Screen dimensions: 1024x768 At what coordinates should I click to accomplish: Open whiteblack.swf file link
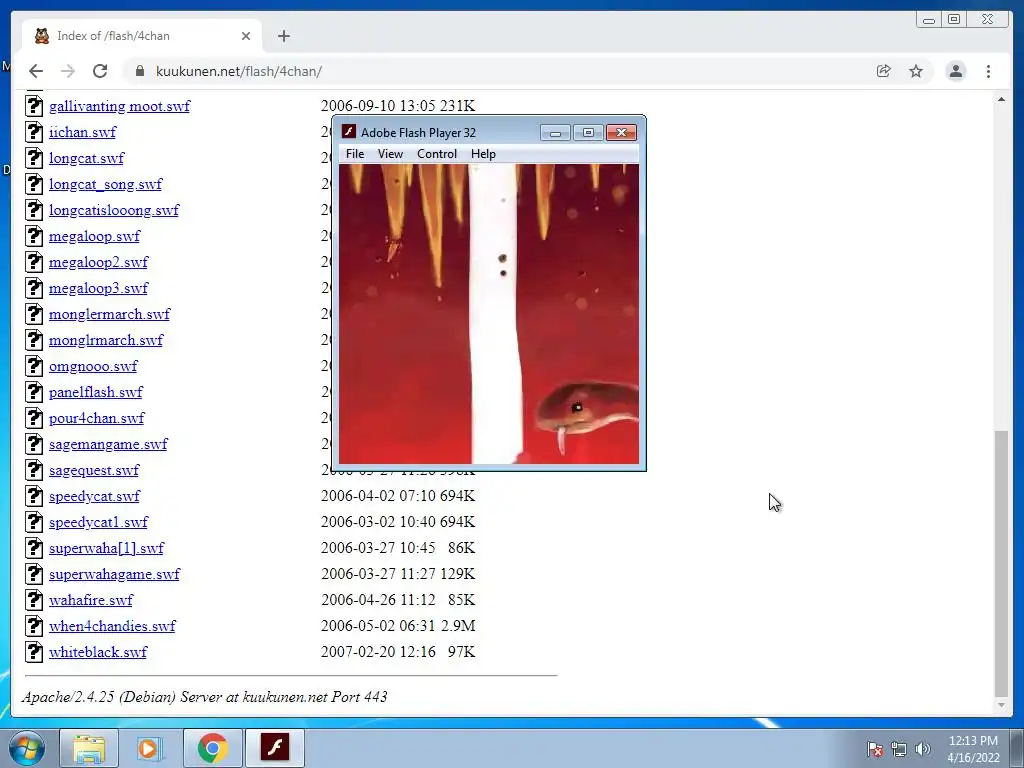(98, 652)
